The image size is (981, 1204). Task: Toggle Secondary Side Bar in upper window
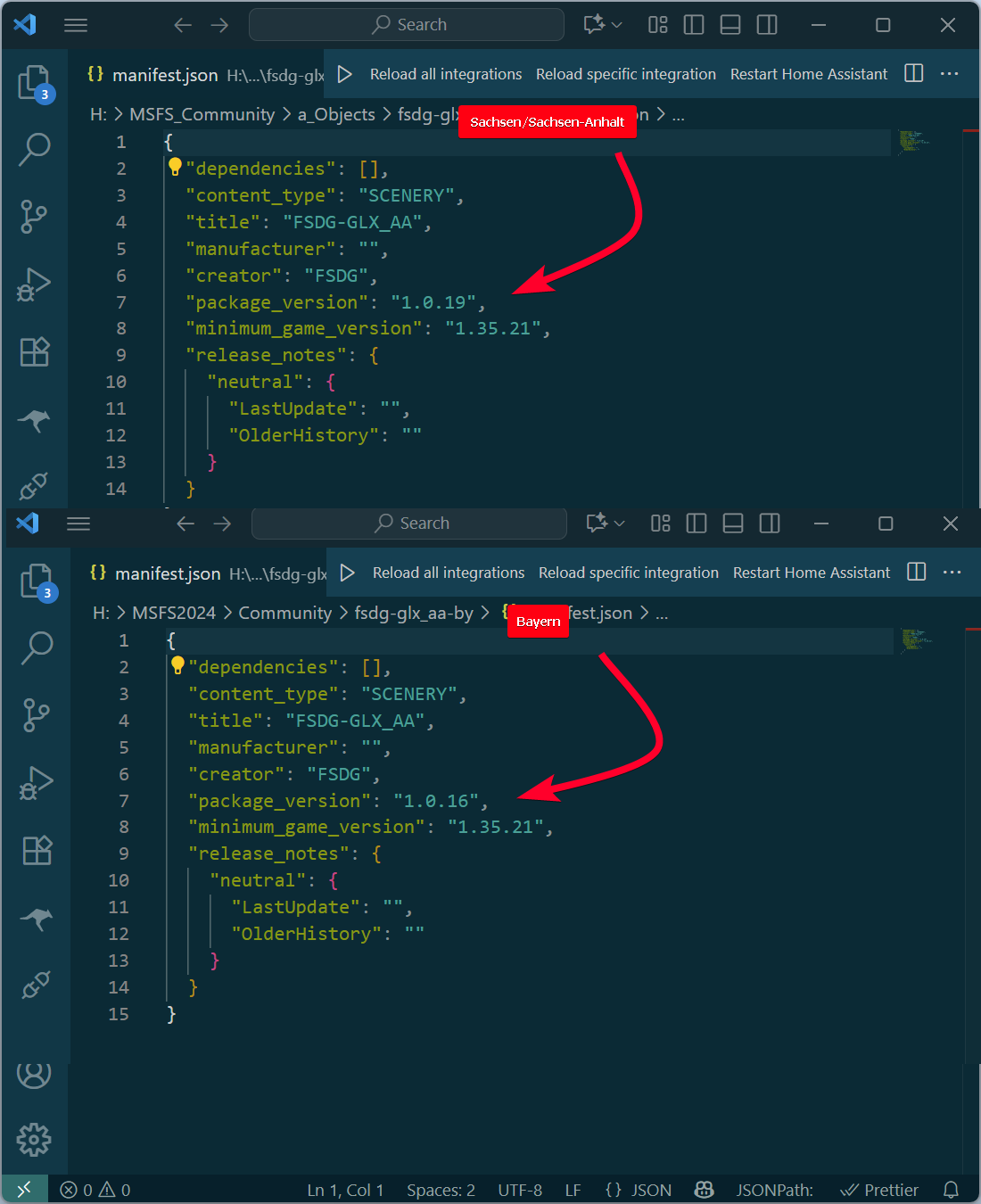tap(767, 25)
